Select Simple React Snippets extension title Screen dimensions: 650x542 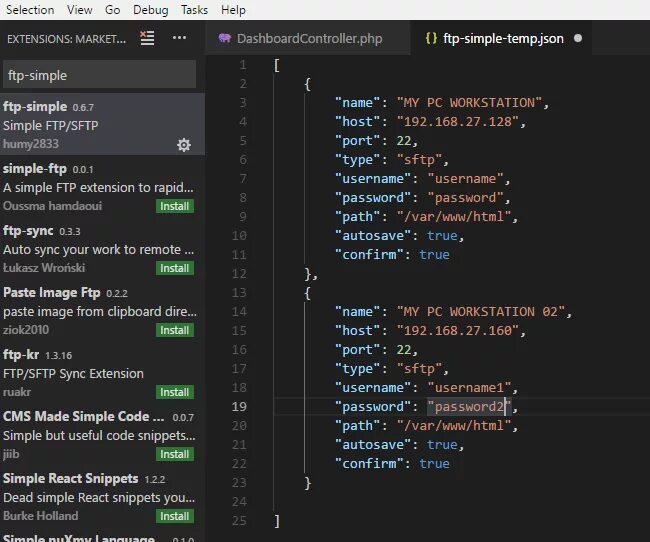(70, 479)
